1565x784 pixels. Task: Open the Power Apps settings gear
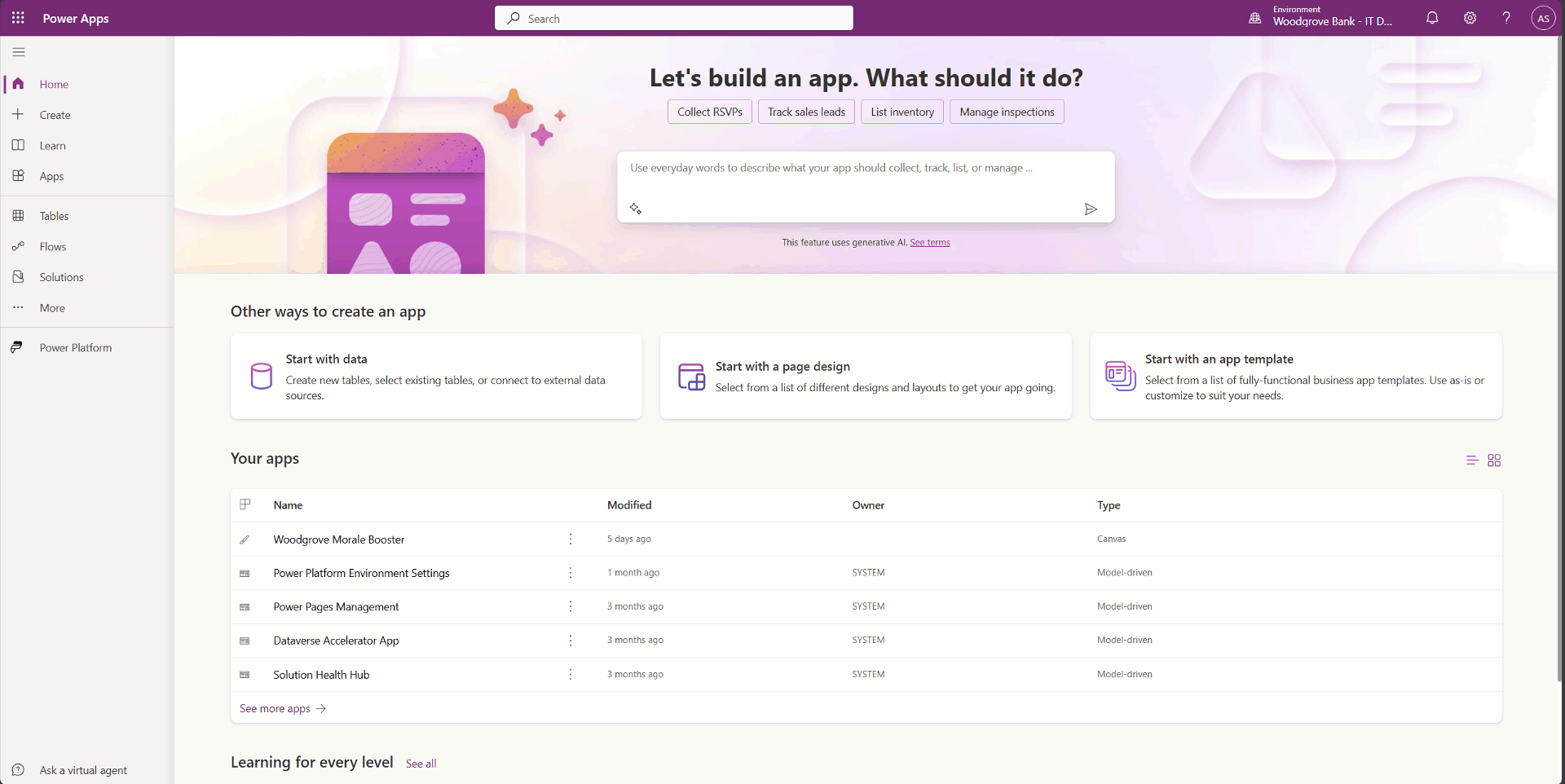click(x=1470, y=17)
